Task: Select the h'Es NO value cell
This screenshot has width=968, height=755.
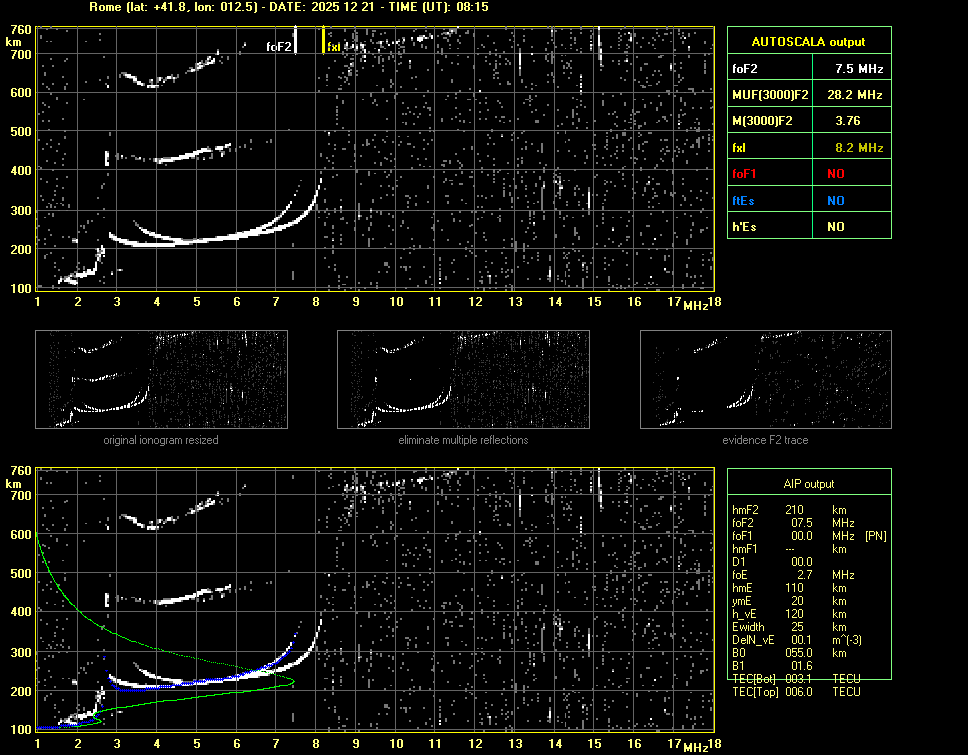Action: [x=835, y=227]
